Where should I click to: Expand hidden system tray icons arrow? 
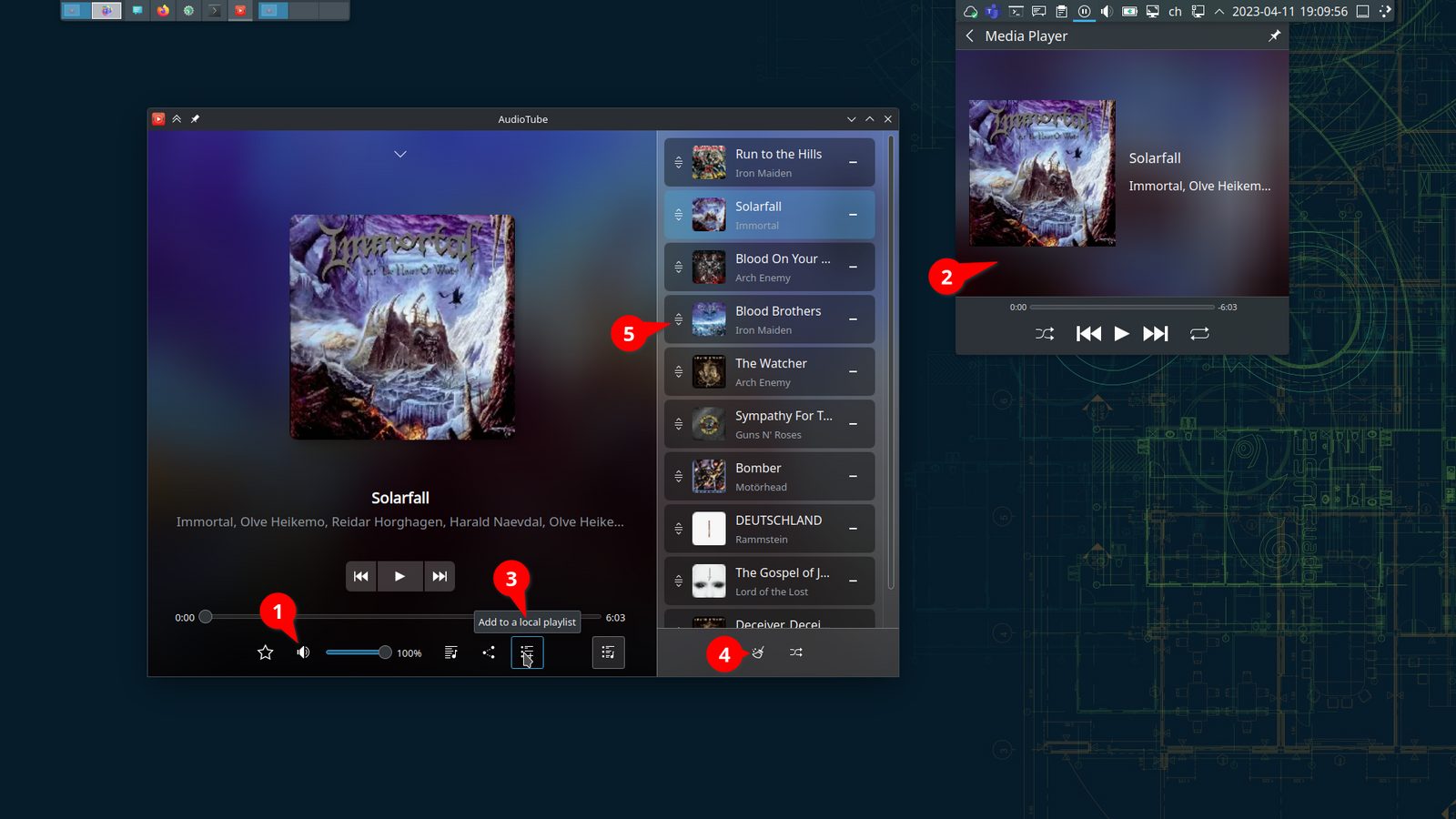pos(1219,12)
